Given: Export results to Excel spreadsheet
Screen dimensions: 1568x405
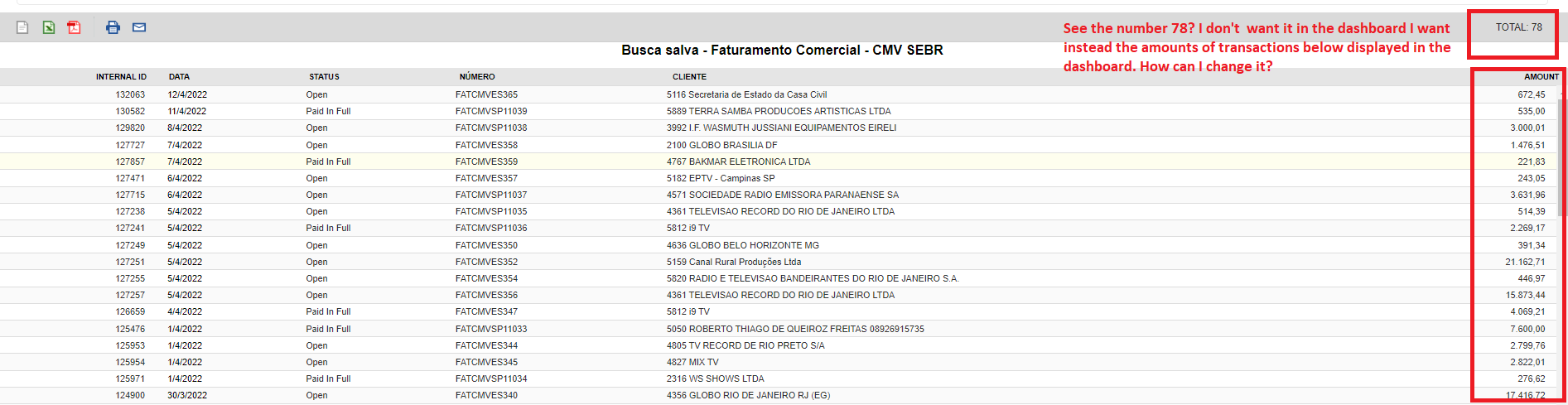Looking at the screenshot, I should 49,27.
